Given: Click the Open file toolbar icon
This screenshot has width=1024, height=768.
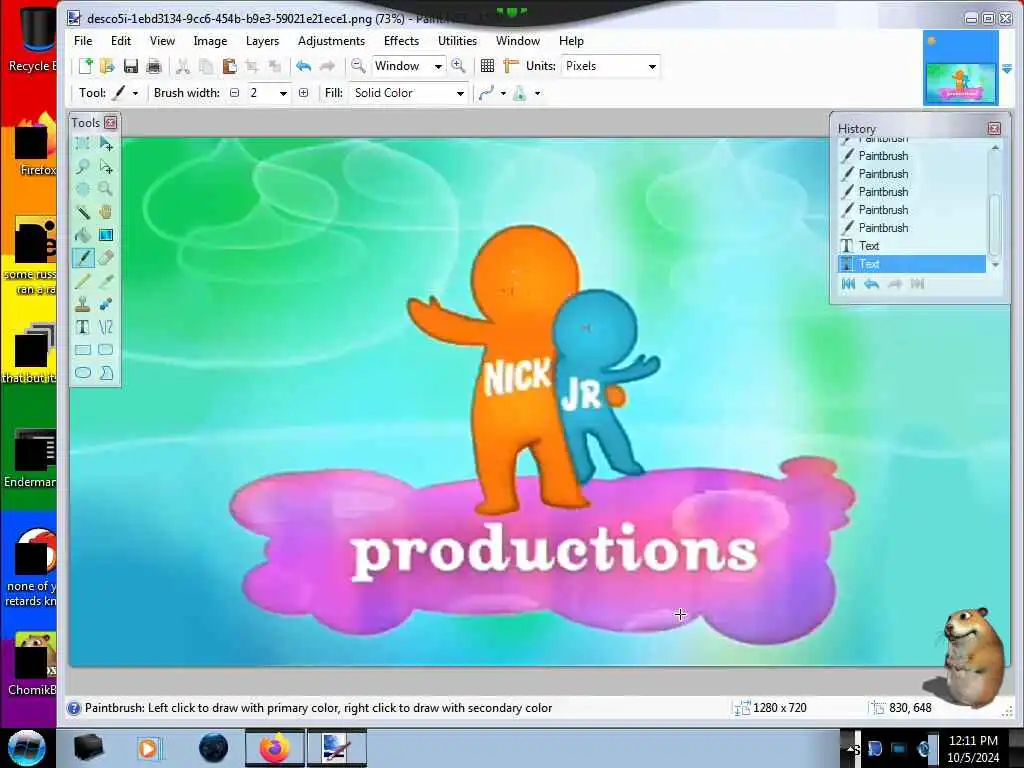Looking at the screenshot, I should pyautogui.click(x=107, y=66).
